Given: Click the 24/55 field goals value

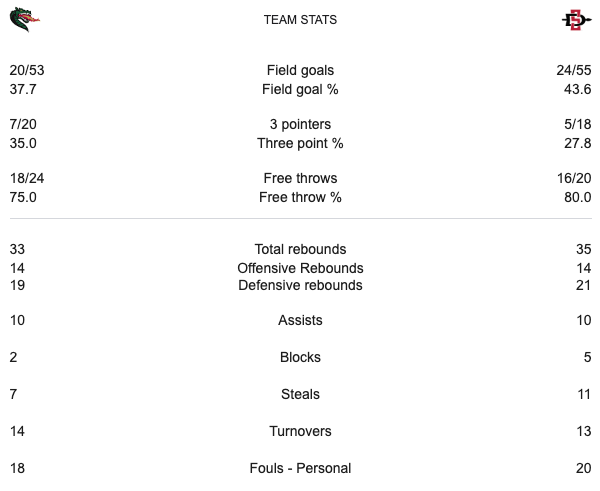Looking at the screenshot, I should pos(572,70).
